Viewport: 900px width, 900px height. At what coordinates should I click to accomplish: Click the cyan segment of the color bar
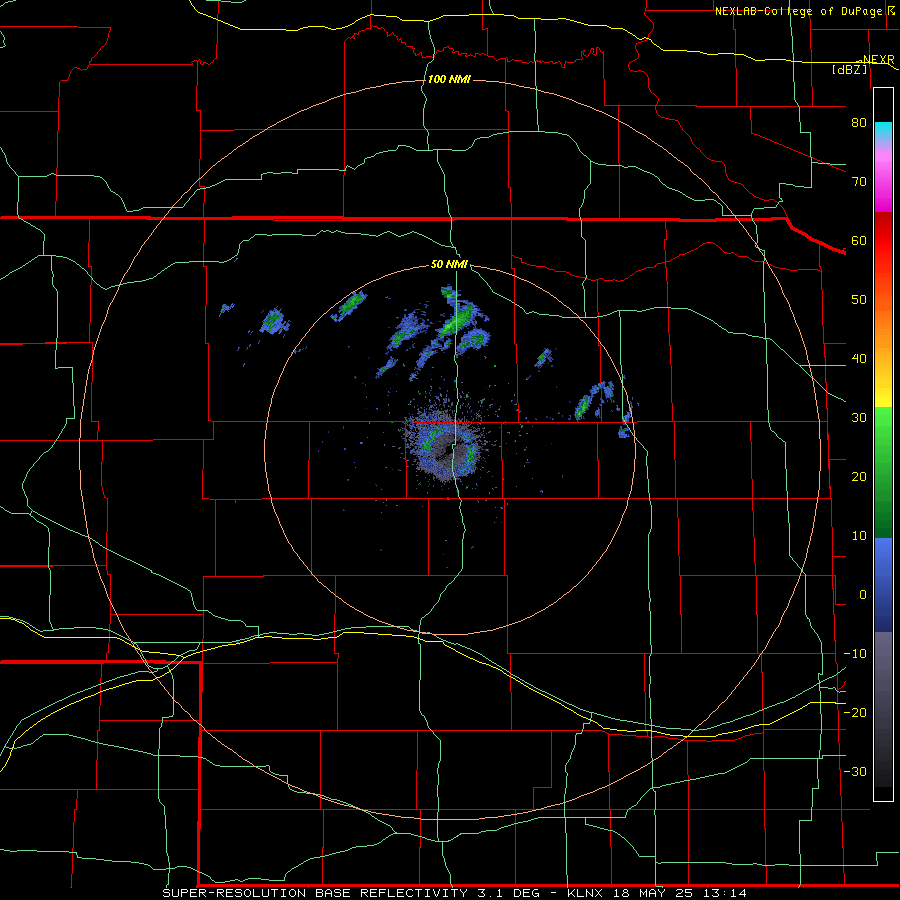tap(883, 133)
